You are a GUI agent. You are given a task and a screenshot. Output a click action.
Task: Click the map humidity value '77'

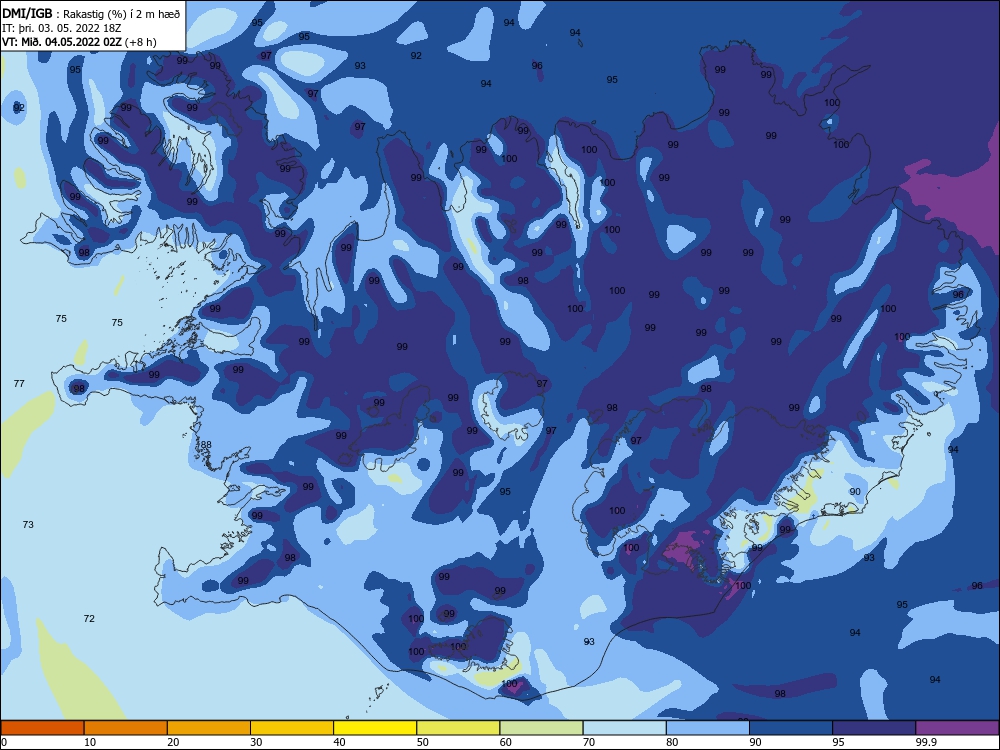pyautogui.click(x=19, y=383)
